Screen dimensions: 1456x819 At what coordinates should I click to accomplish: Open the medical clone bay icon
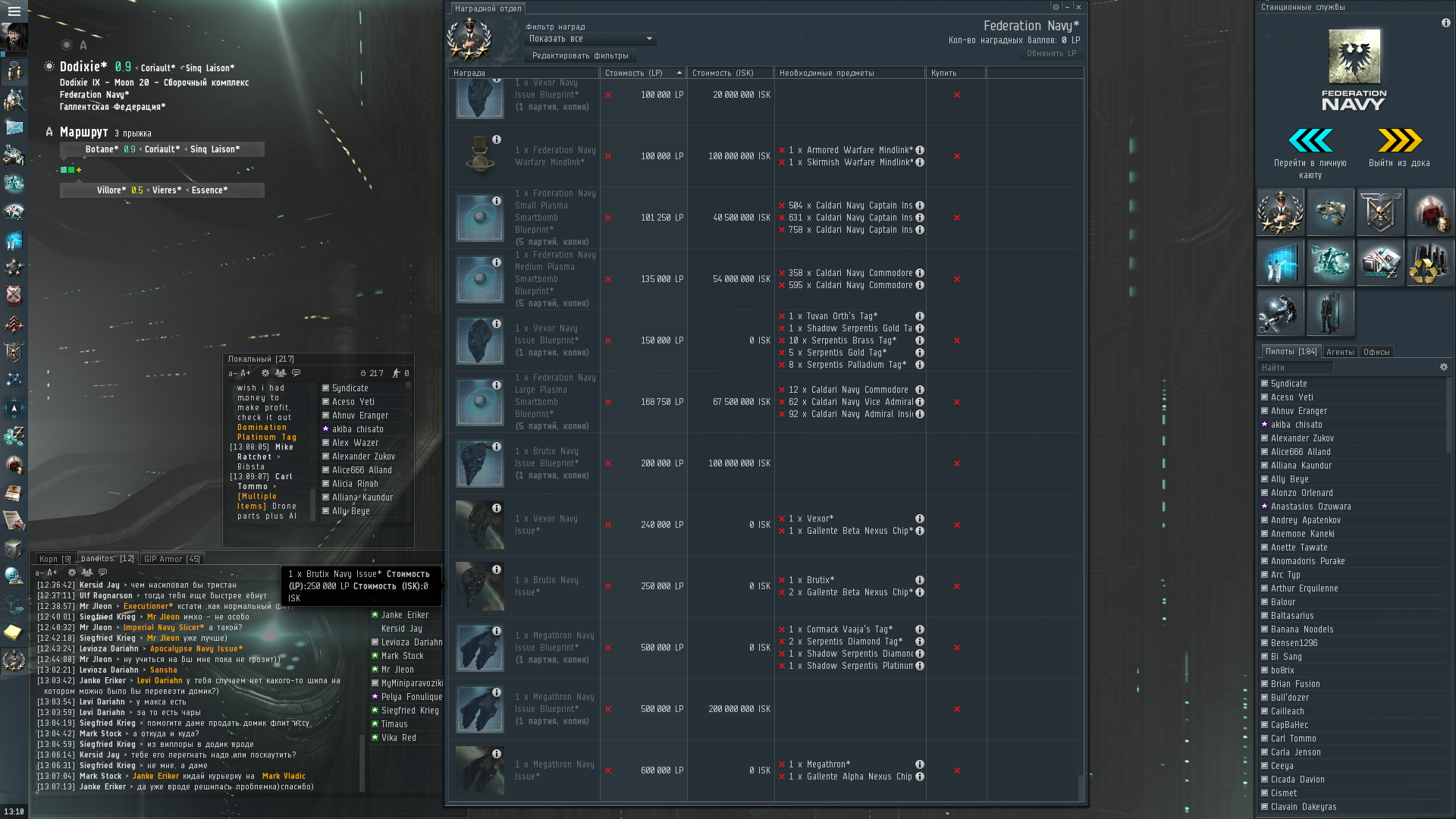[x=1330, y=312]
